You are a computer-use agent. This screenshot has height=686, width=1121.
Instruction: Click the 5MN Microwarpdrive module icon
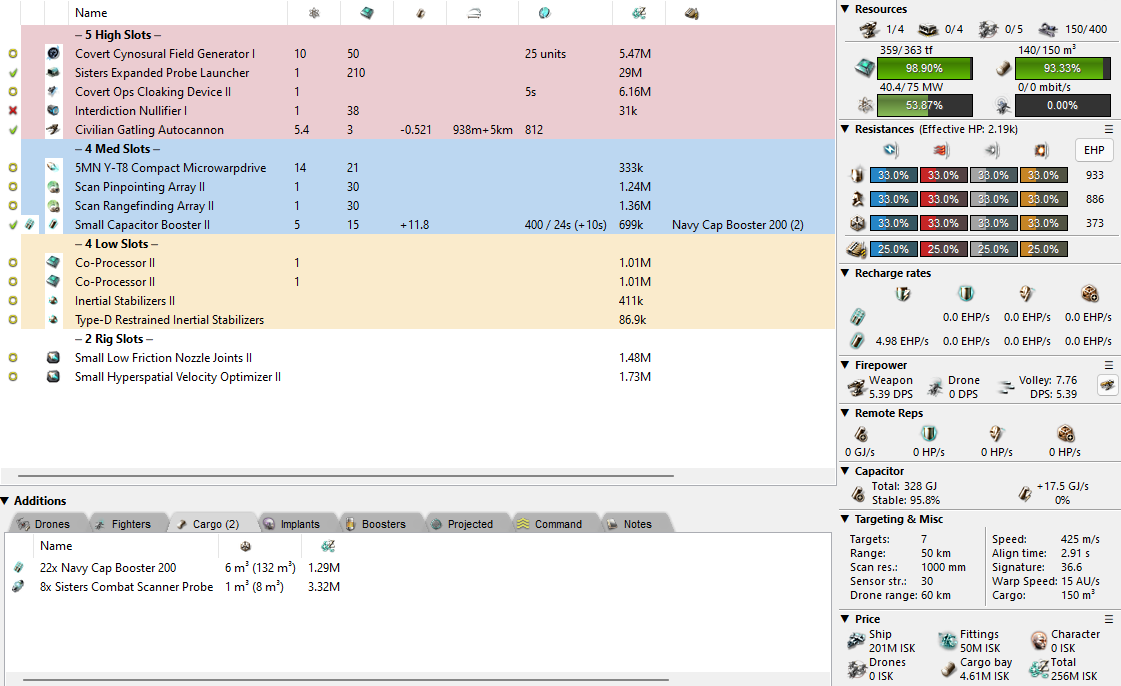click(x=53, y=168)
